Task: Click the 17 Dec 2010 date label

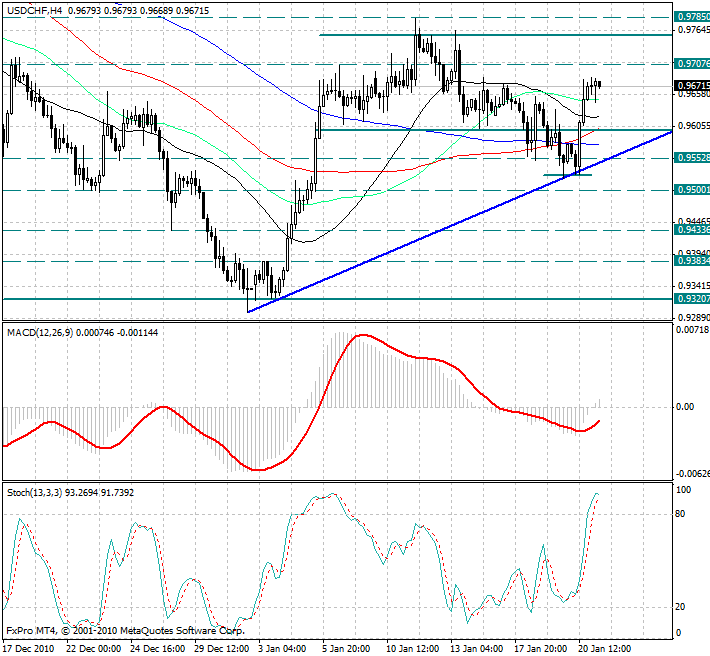Action: coord(28,649)
